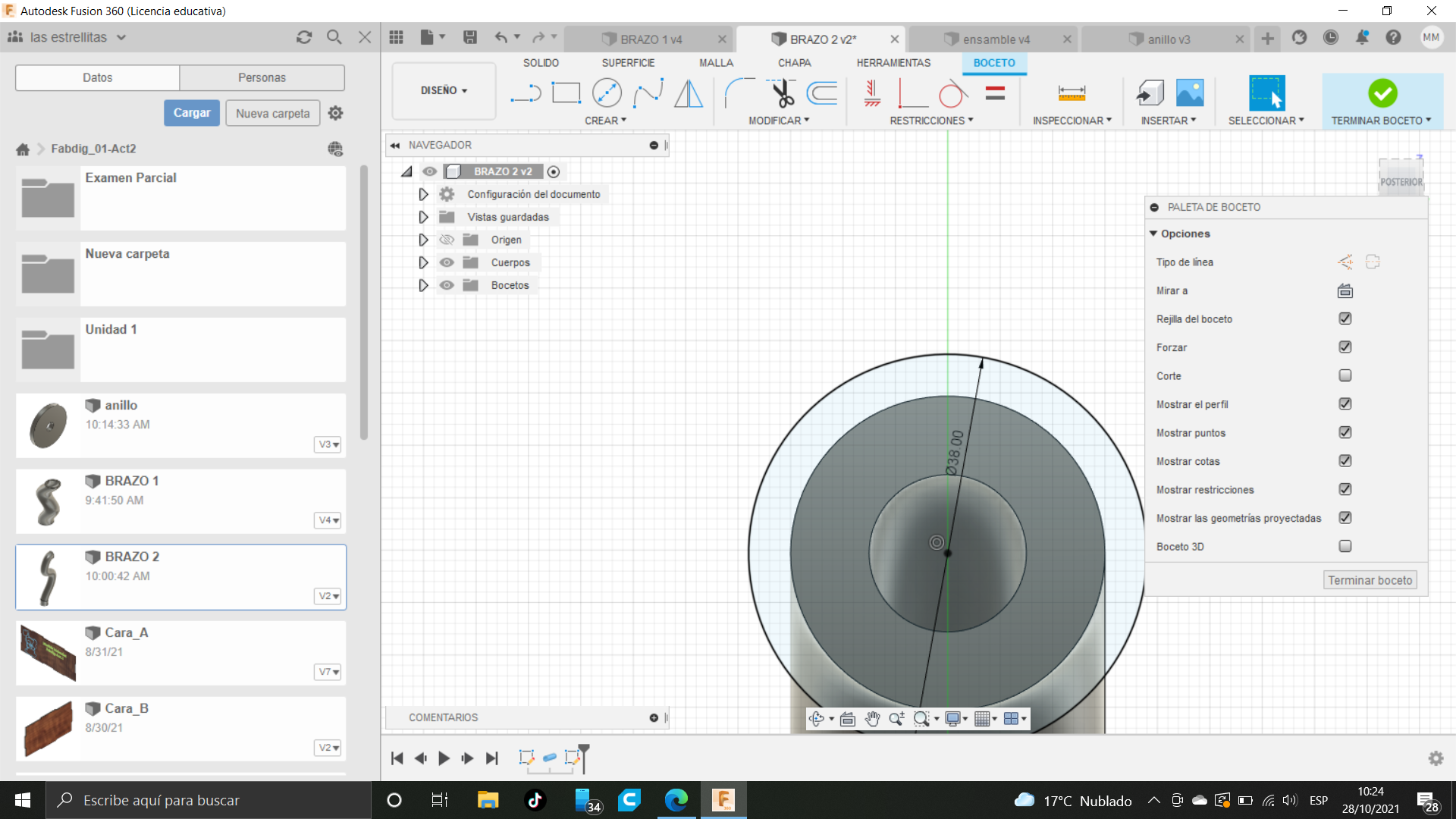1456x819 pixels.
Task: Select the Rectangle sketch tool
Action: [x=566, y=93]
